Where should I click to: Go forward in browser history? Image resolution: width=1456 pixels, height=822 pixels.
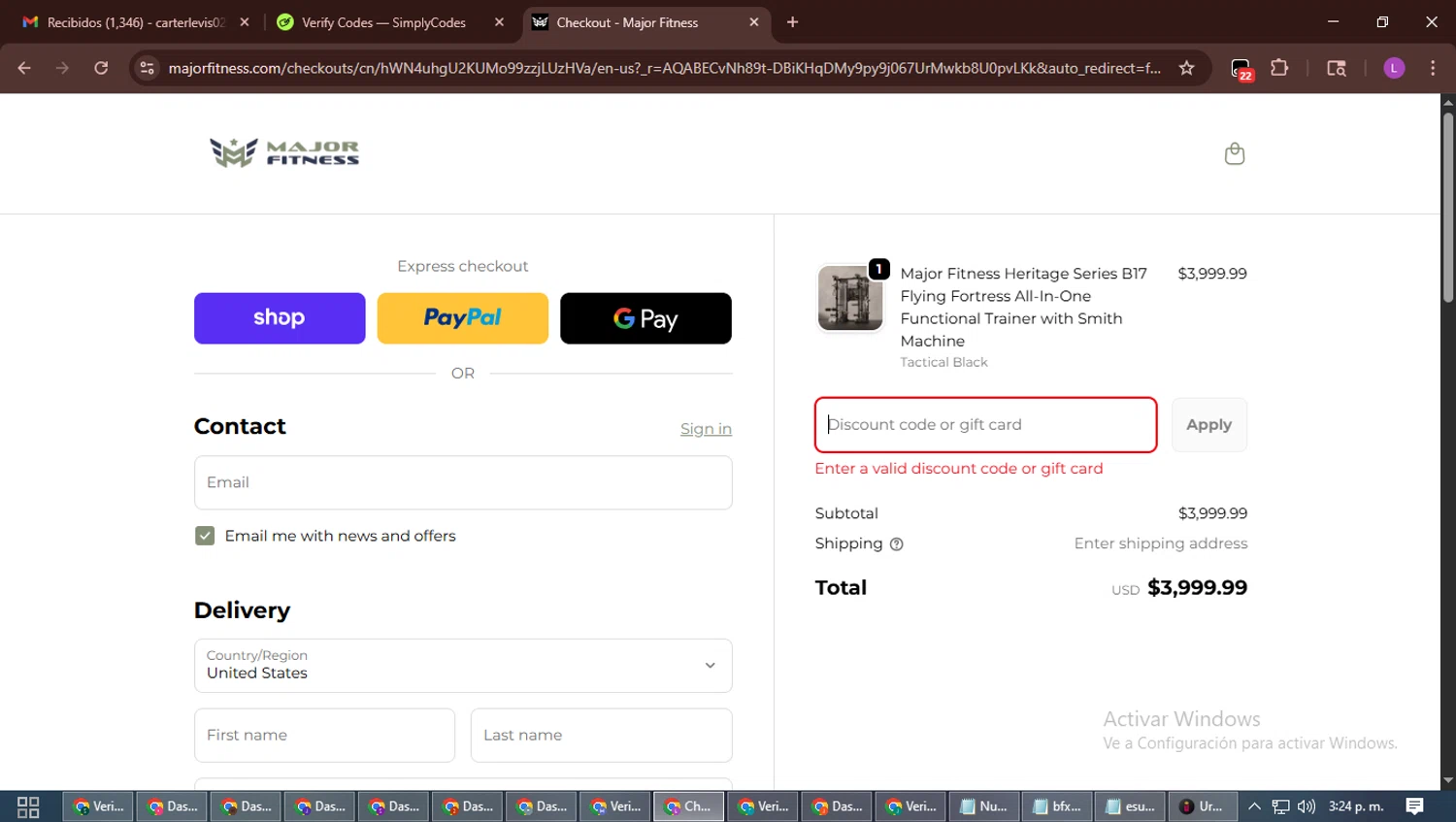(62, 68)
